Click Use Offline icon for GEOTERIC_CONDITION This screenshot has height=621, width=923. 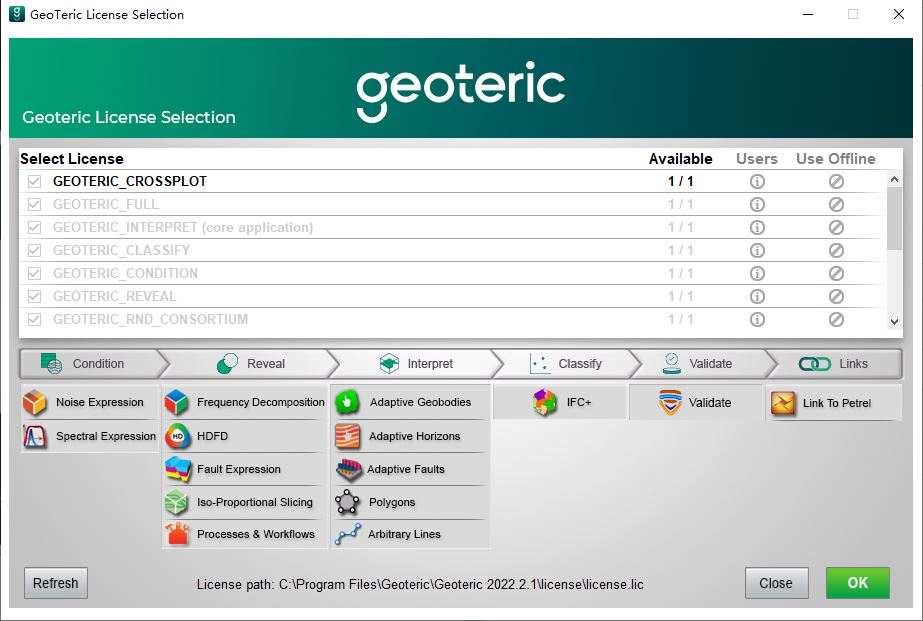click(x=836, y=273)
